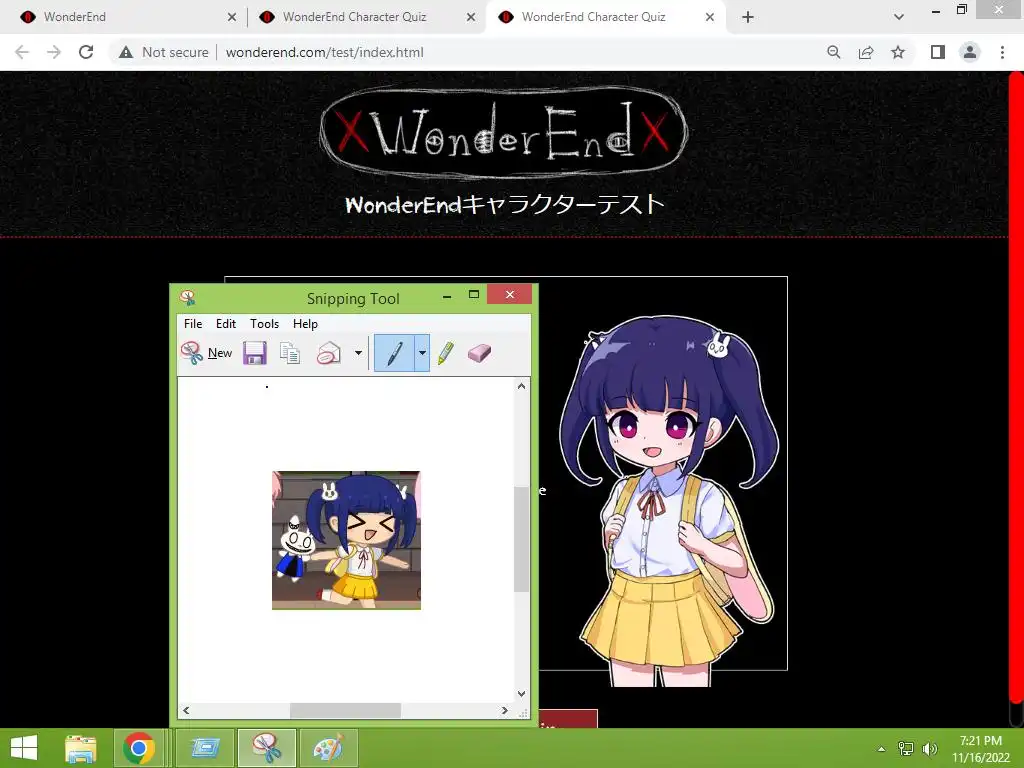Select the Pen tool in Snipping Tool

394,353
